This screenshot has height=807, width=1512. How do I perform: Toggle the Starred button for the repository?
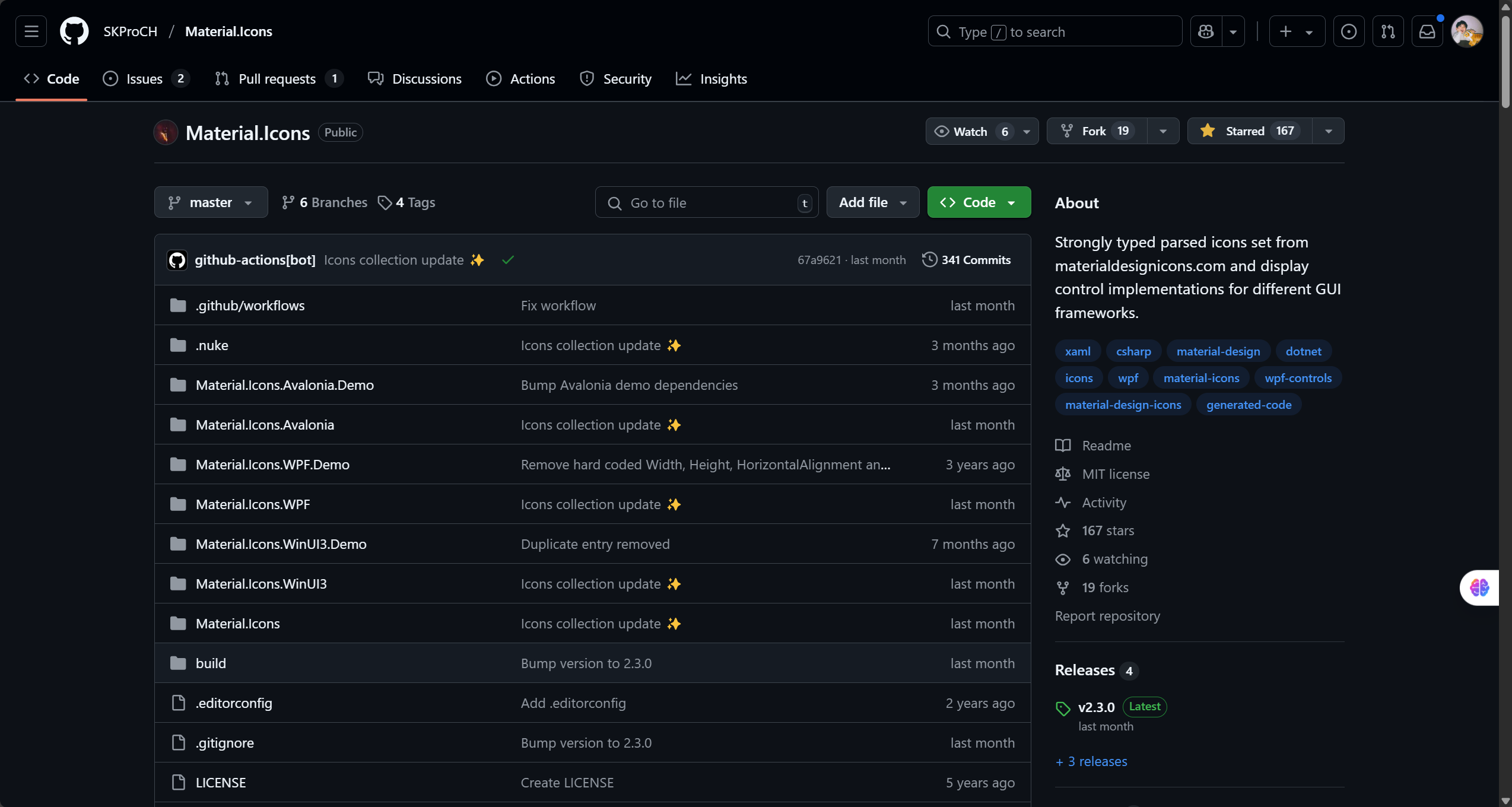(1249, 131)
